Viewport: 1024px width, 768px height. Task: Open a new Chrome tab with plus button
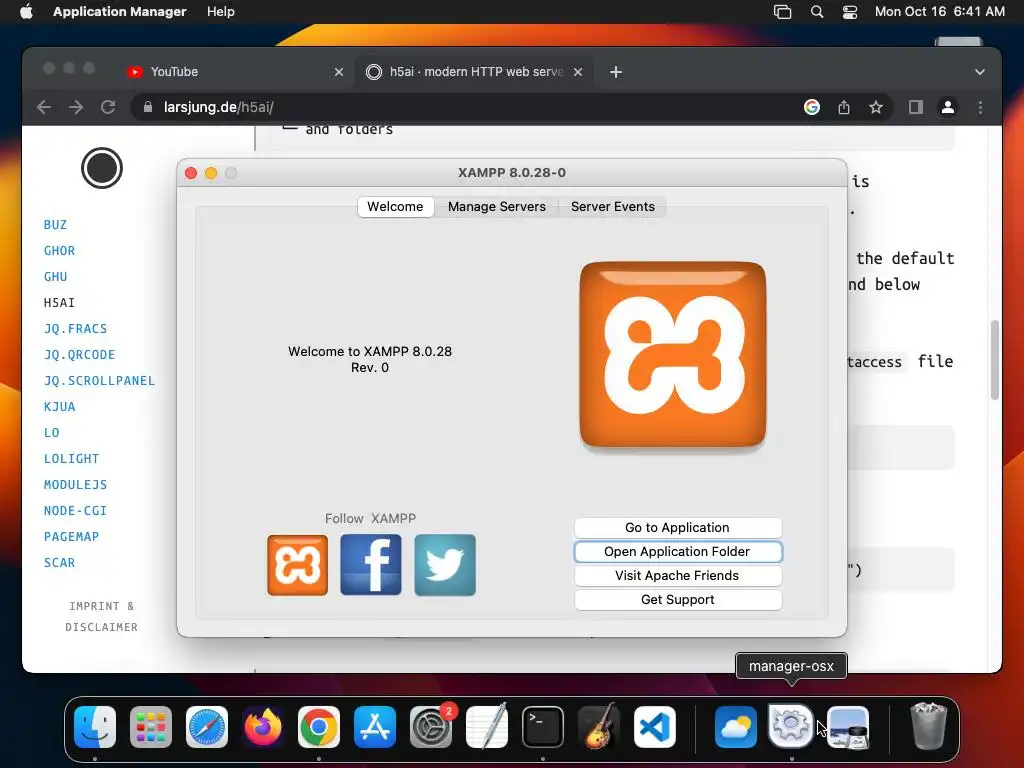[x=616, y=72]
